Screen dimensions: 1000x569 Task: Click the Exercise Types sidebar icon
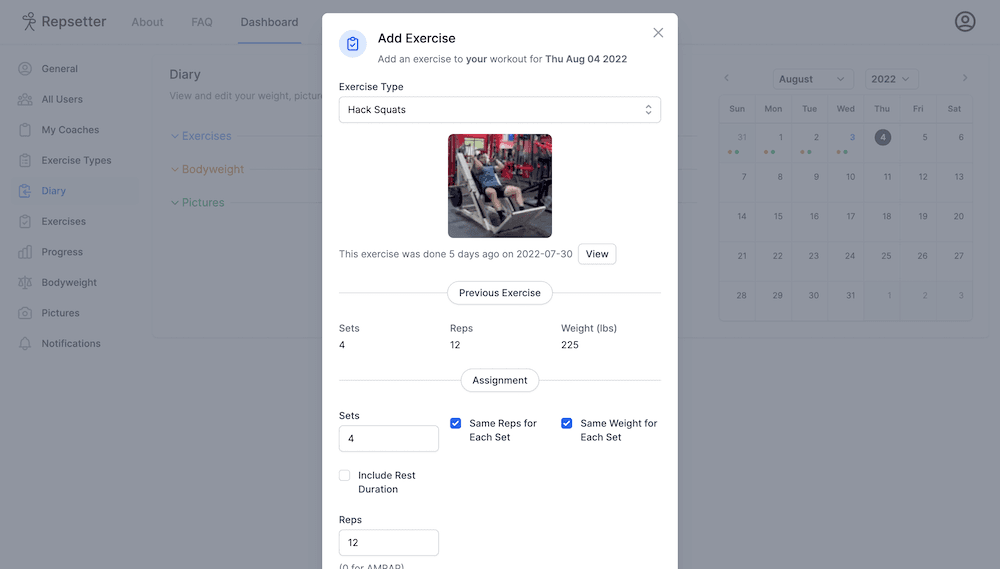25,161
